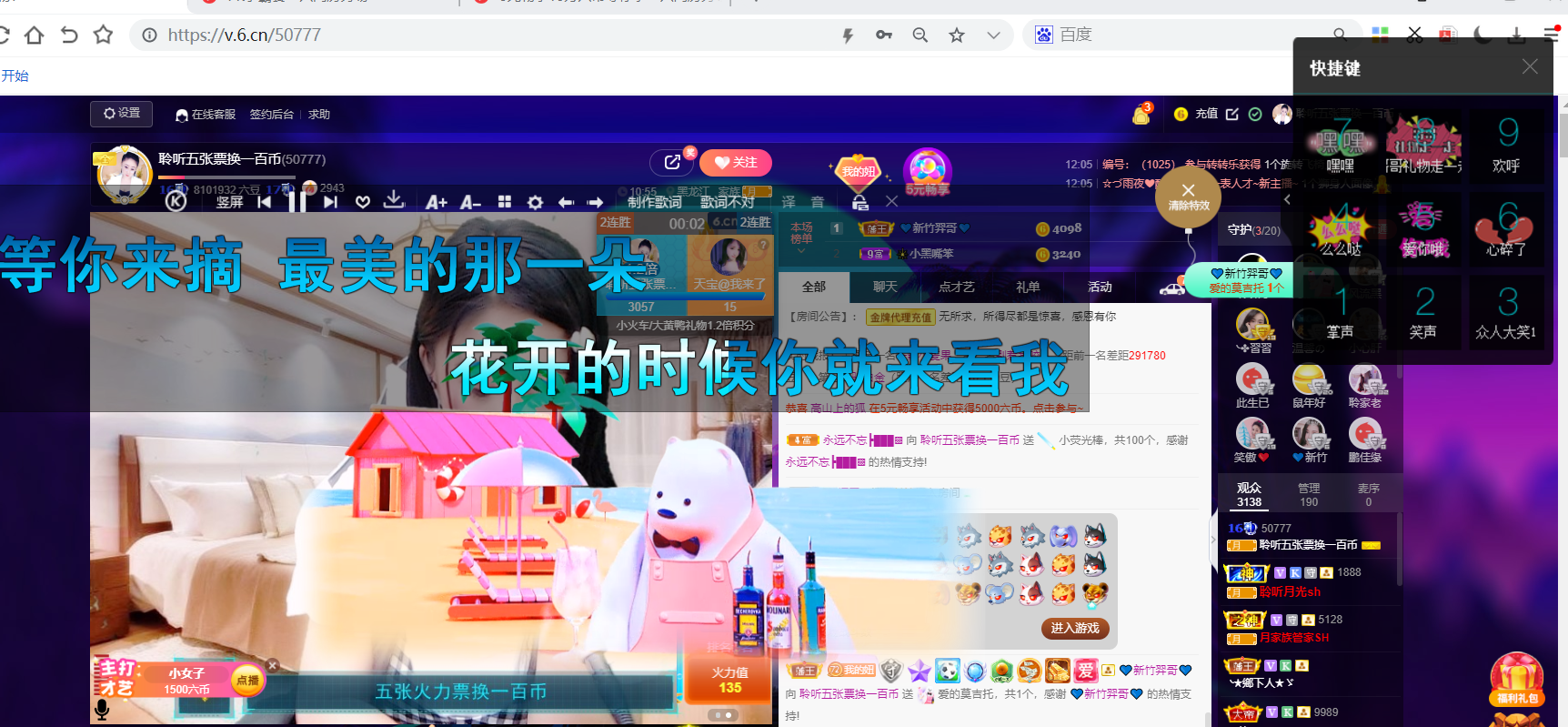
Task: Select hotkey 2 笑声 sound effect
Action: [x=1423, y=311]
